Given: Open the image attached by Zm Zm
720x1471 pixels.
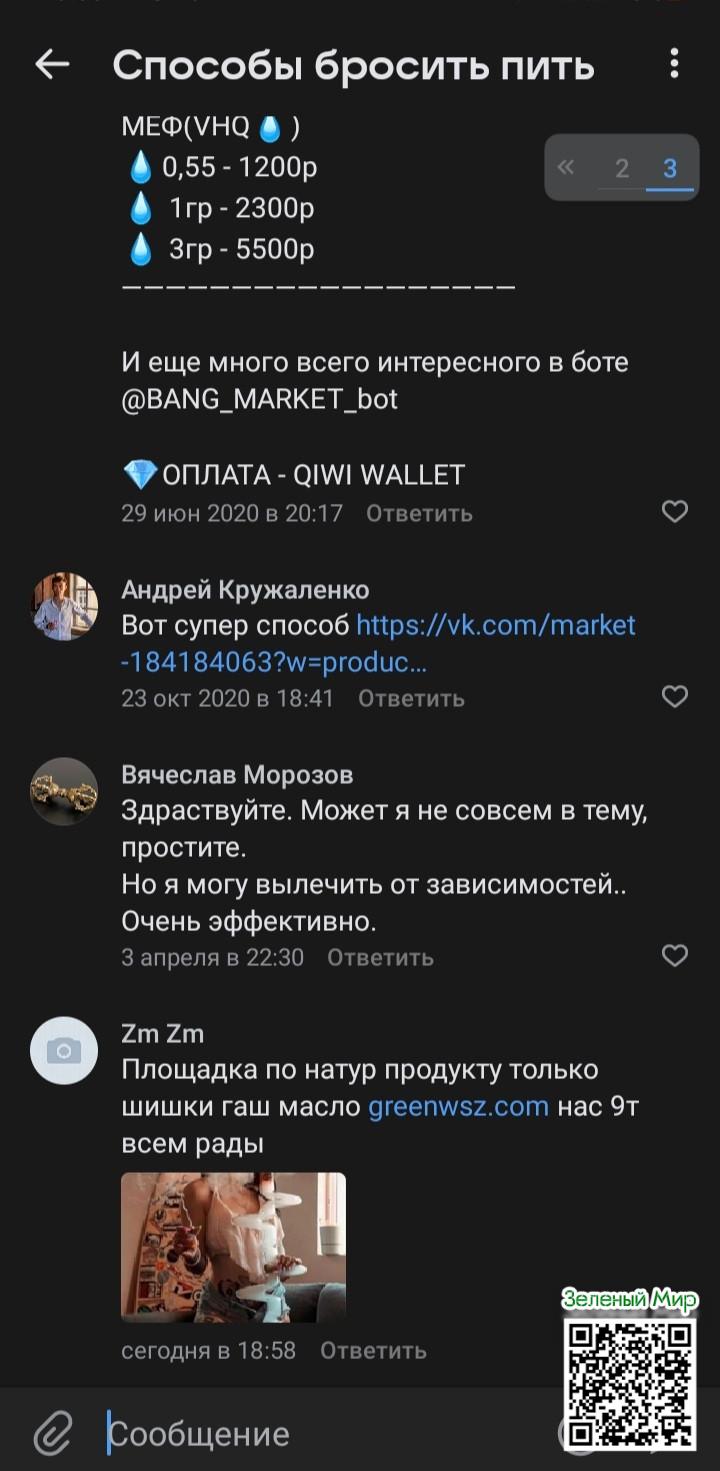Looking at the screenshot, I should pos(233,1247).
